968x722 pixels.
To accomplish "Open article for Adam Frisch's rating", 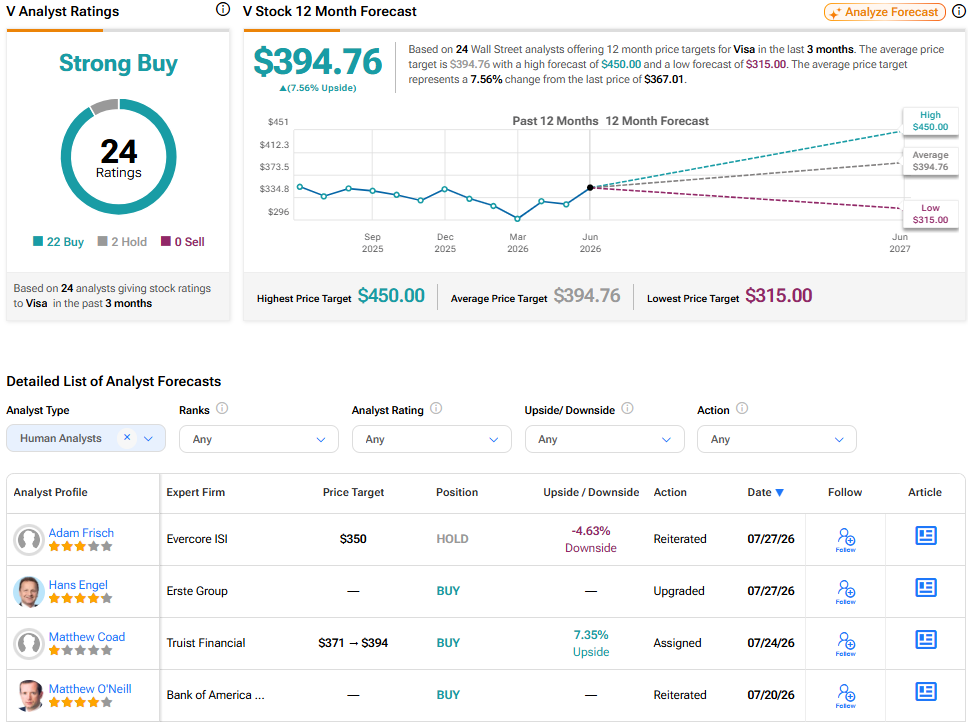I will tap(925, 535).
